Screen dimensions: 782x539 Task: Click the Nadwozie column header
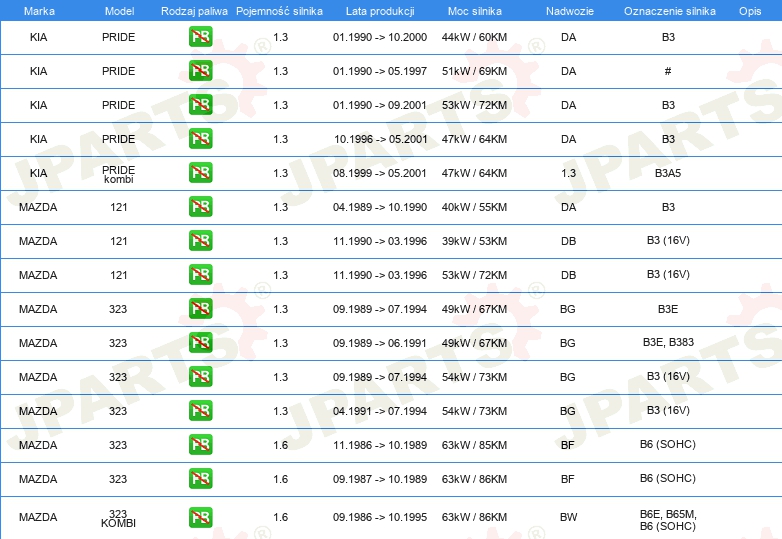point(570,11)
